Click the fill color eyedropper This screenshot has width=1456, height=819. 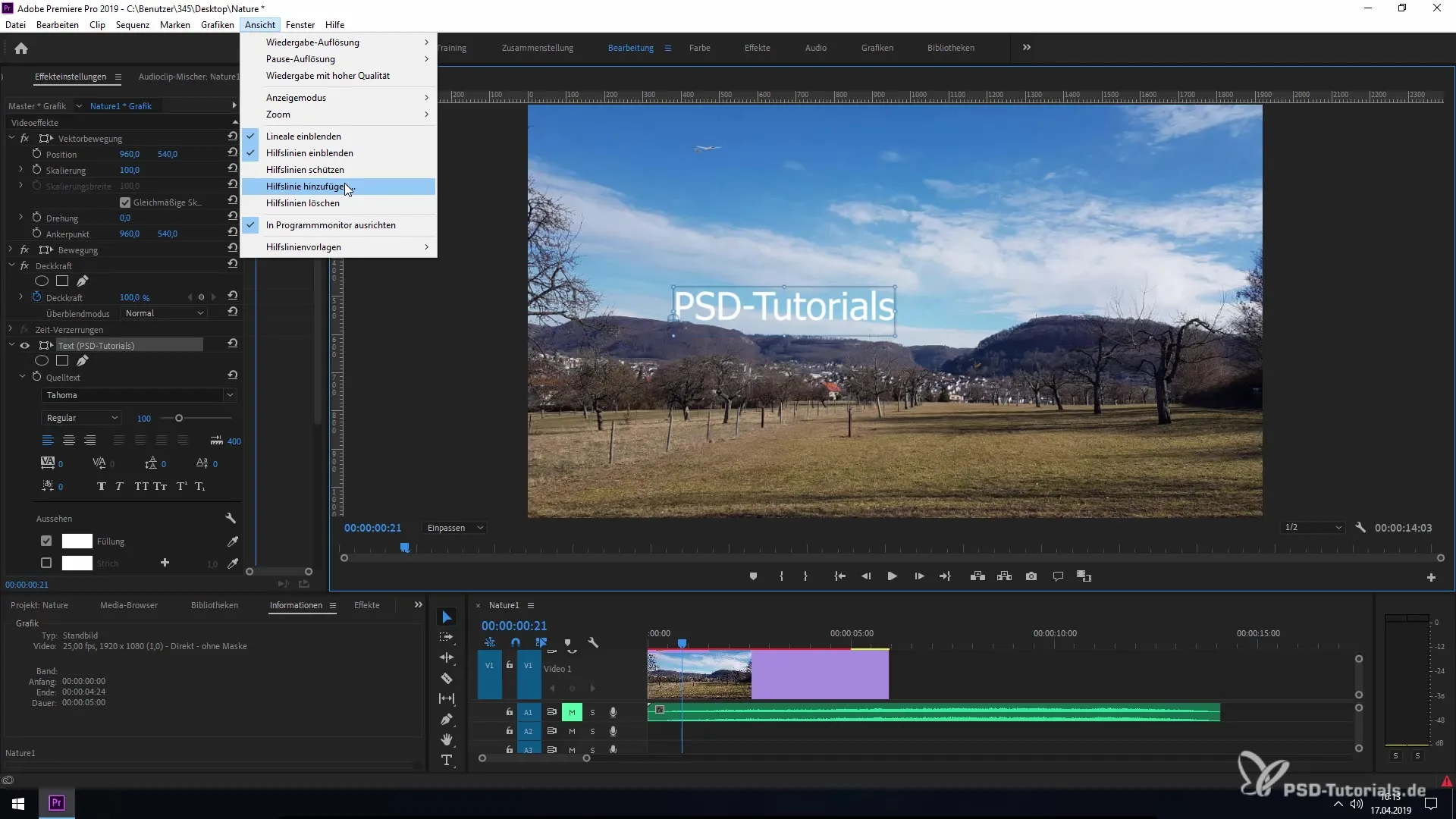(x=233, y=541)
